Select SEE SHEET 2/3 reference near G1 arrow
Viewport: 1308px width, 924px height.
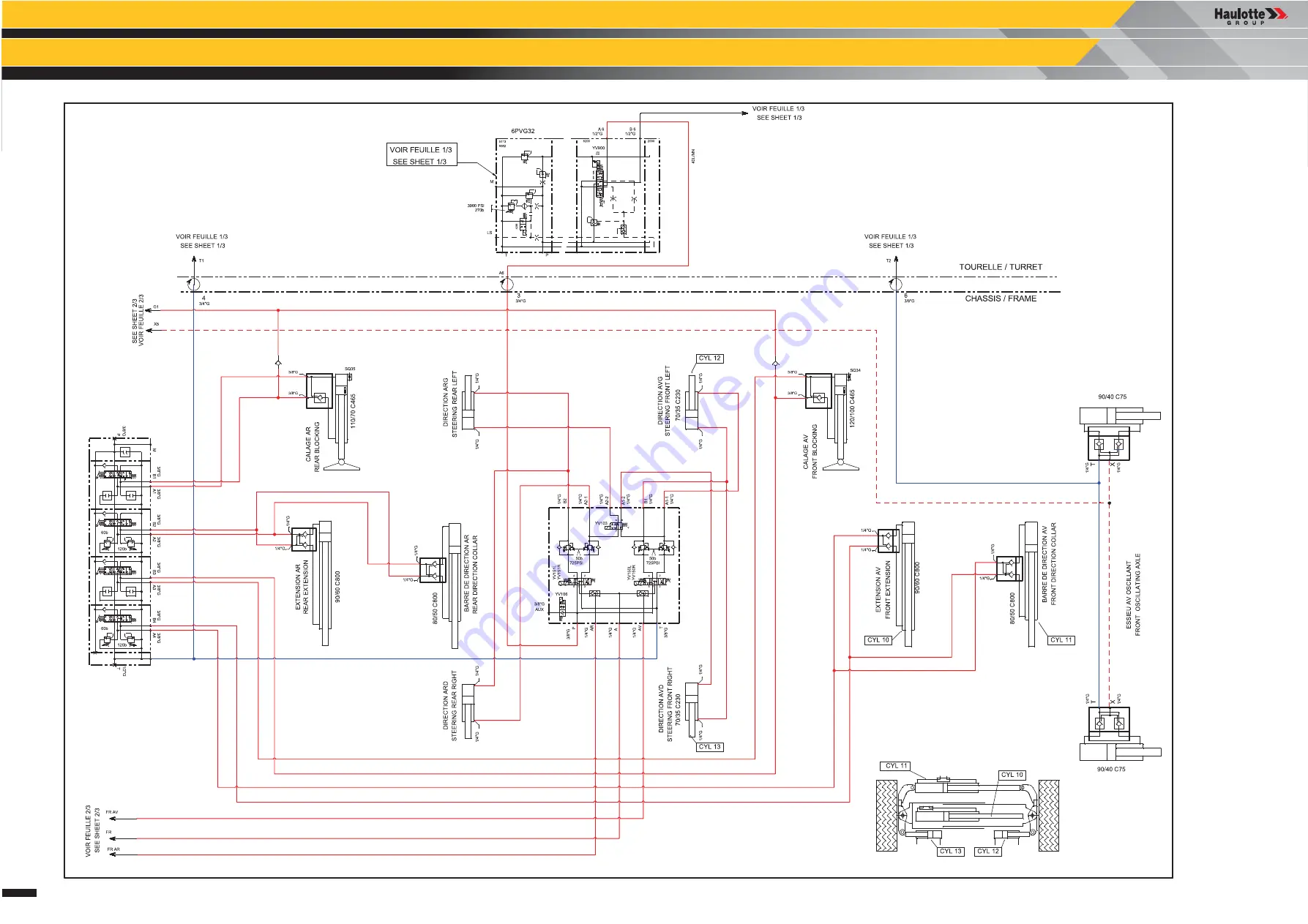click(135, 320)
